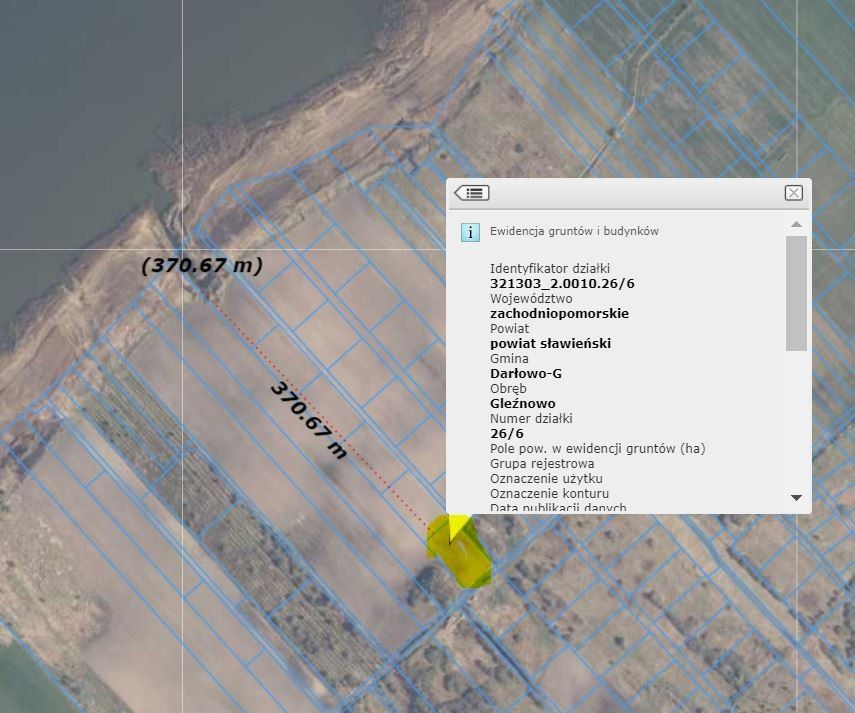Click the parcel identifier 321303_2.0010.26/6
The height and width of the screenshot is (713, 855).
coord(562,283)
